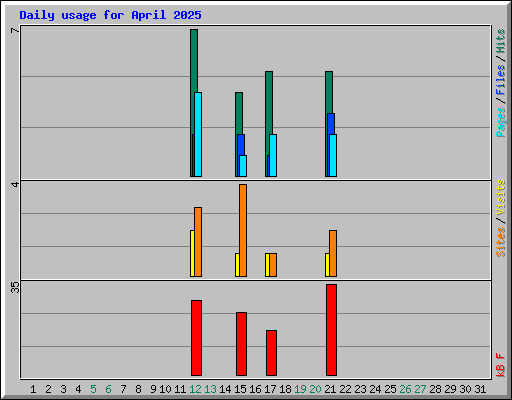
Task: Click the red KB bar for day 15
Action: (x=241, y=344)
